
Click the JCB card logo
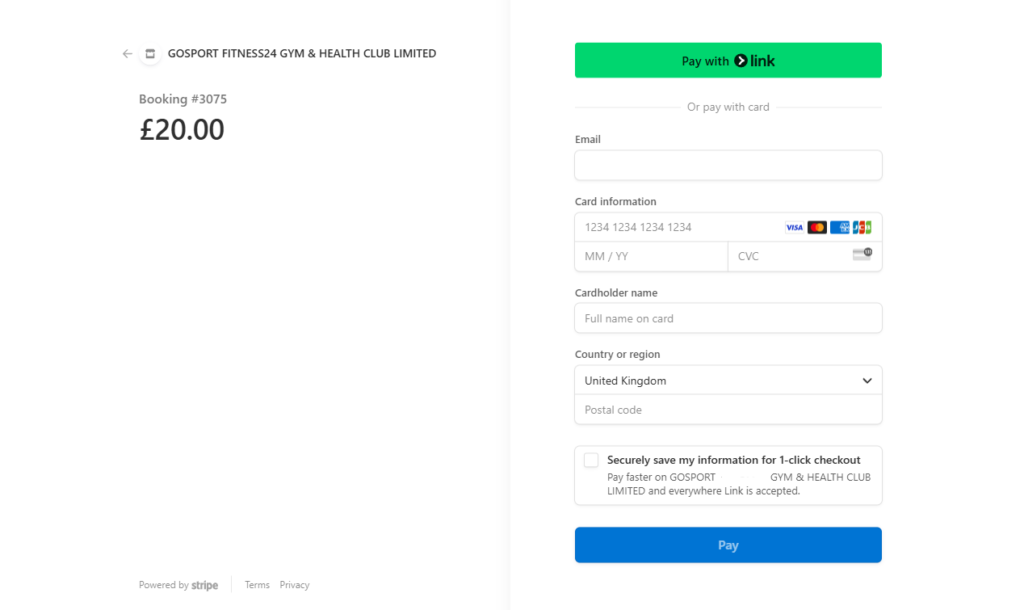click(862, 228)
